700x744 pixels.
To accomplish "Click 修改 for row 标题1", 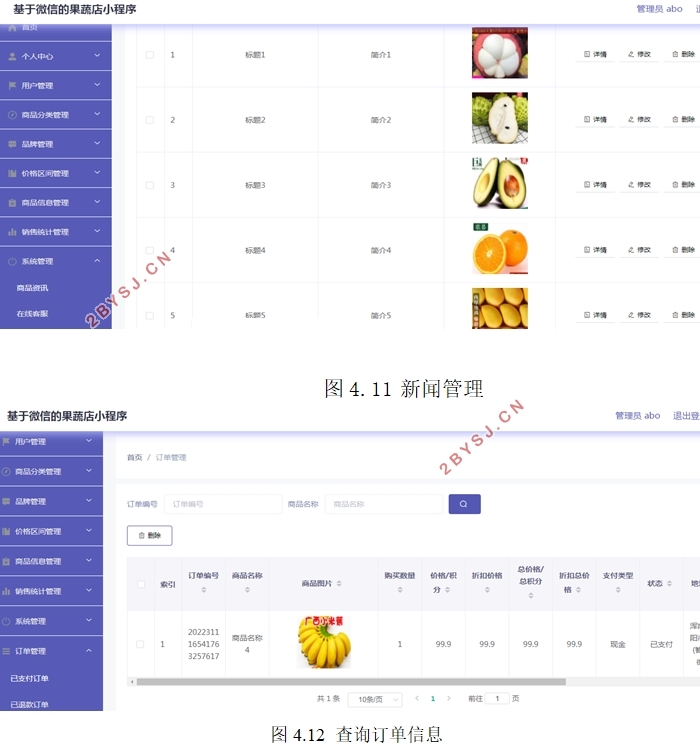I will click(x=639, y=55).
